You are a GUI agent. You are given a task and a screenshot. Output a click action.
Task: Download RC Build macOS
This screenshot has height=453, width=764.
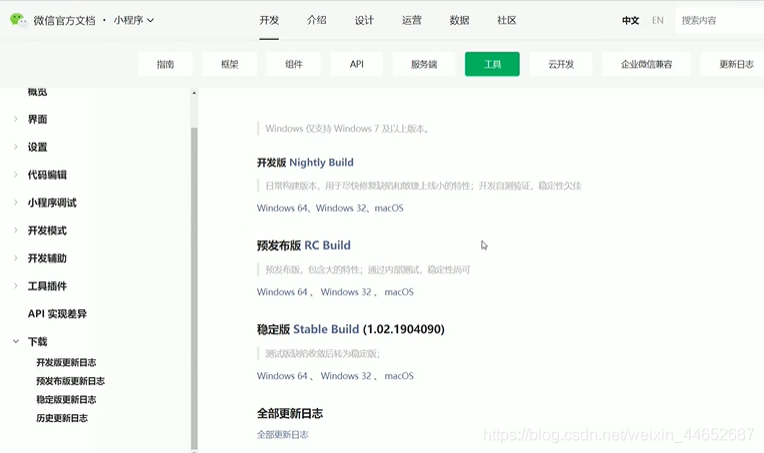tap(399, 292)
